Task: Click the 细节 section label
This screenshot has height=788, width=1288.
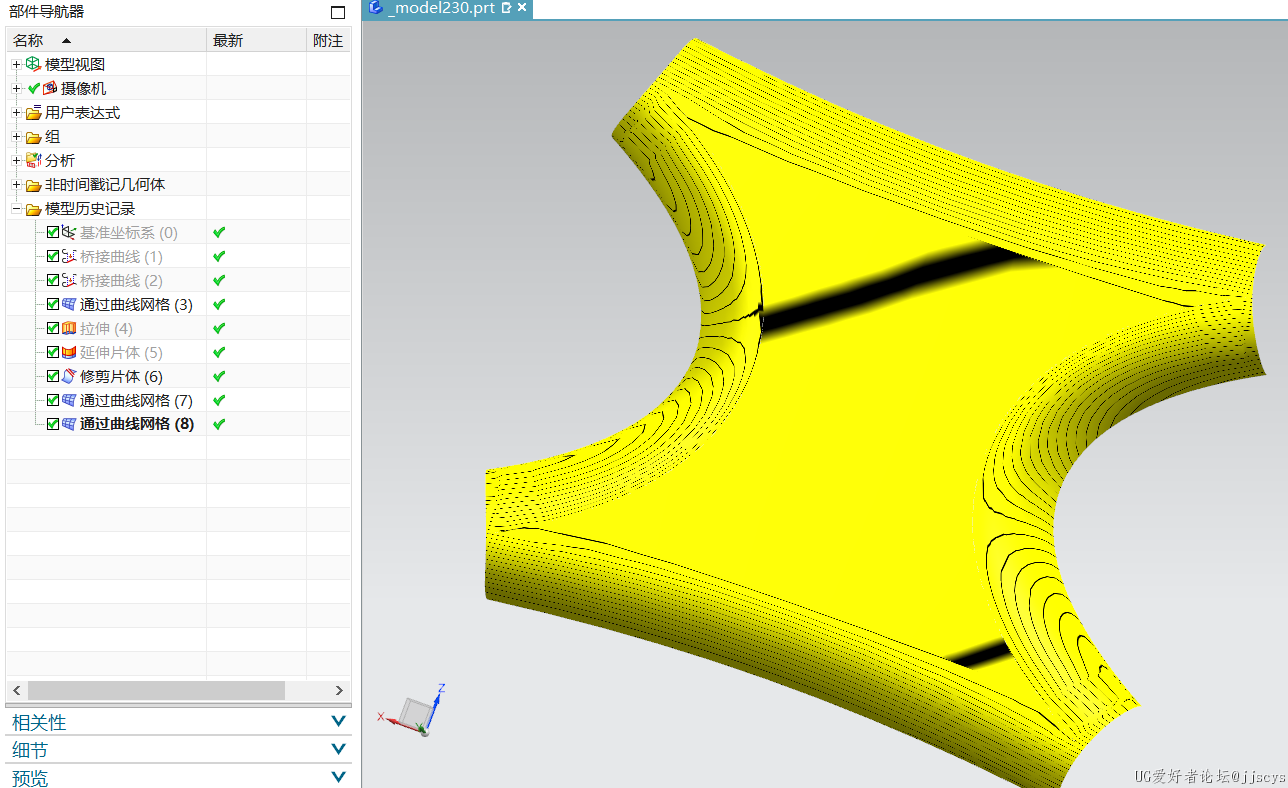Action: (30, 750)
